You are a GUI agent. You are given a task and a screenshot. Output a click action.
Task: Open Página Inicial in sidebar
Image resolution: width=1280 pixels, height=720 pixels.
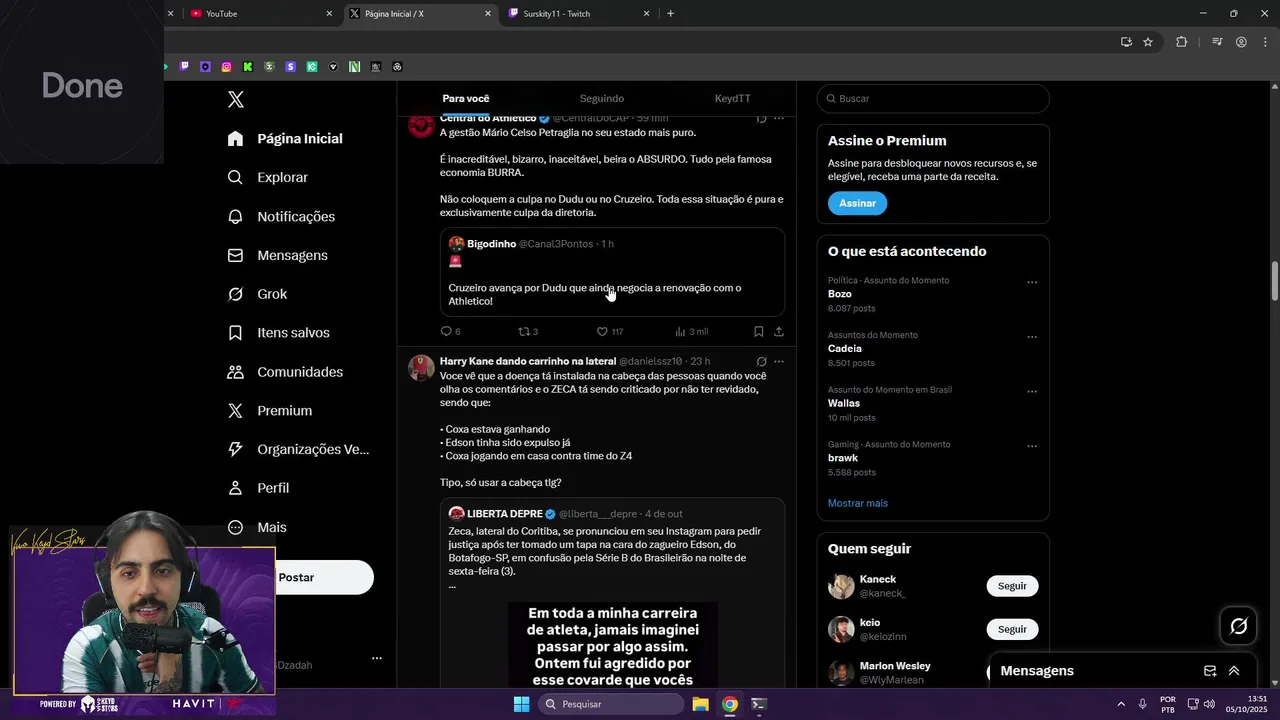pos(286,139)
